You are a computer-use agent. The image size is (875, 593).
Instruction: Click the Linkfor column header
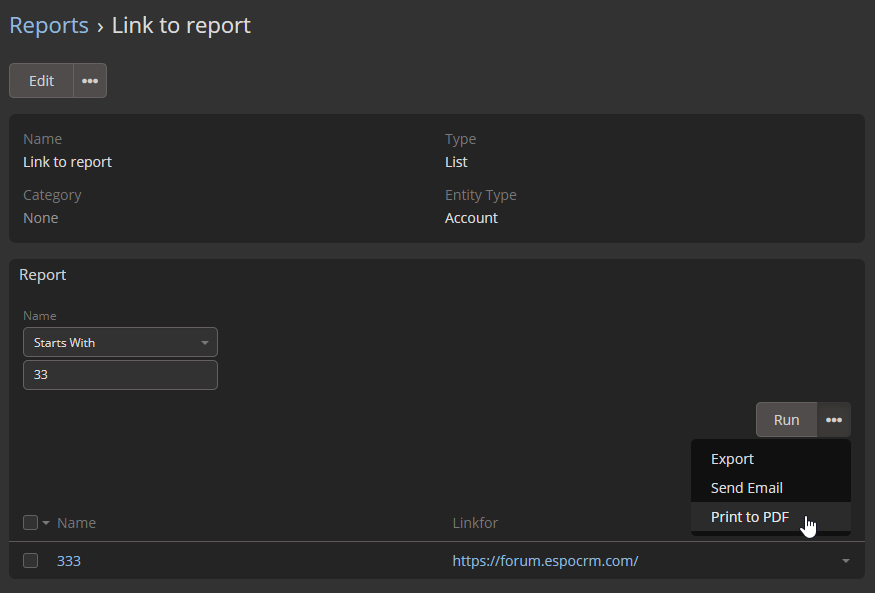[x=475, y=523]
